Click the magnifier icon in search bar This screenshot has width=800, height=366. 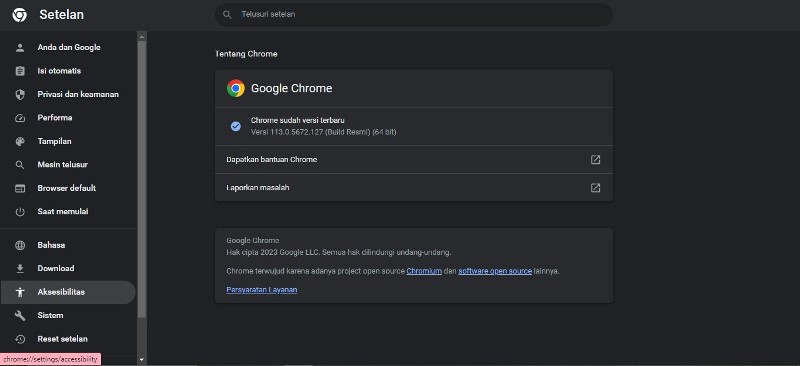tap(227, 14)
